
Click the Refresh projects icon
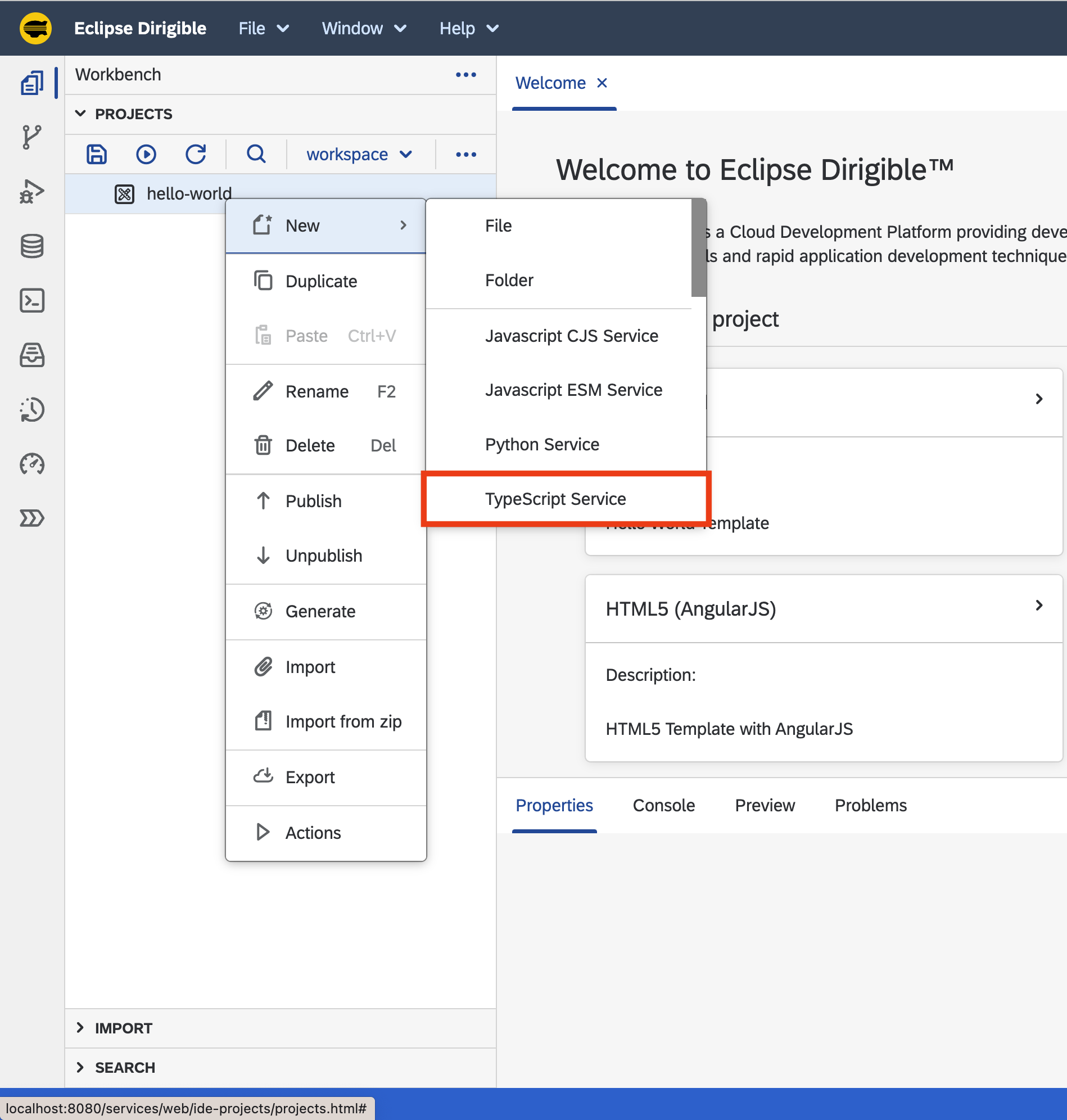point(196,154)
